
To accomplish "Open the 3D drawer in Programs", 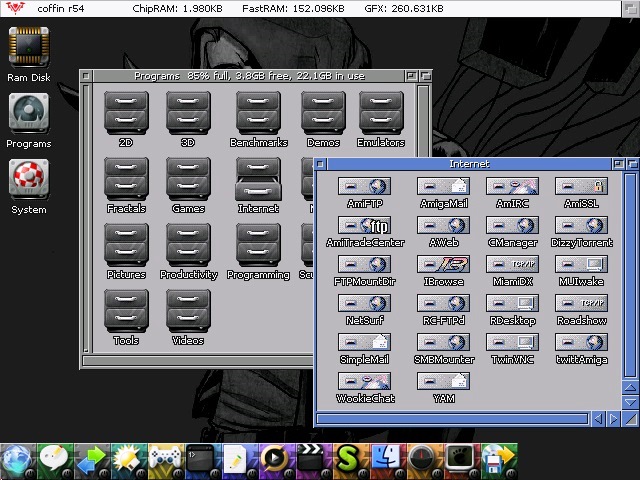I will click(x=188, y=113).
